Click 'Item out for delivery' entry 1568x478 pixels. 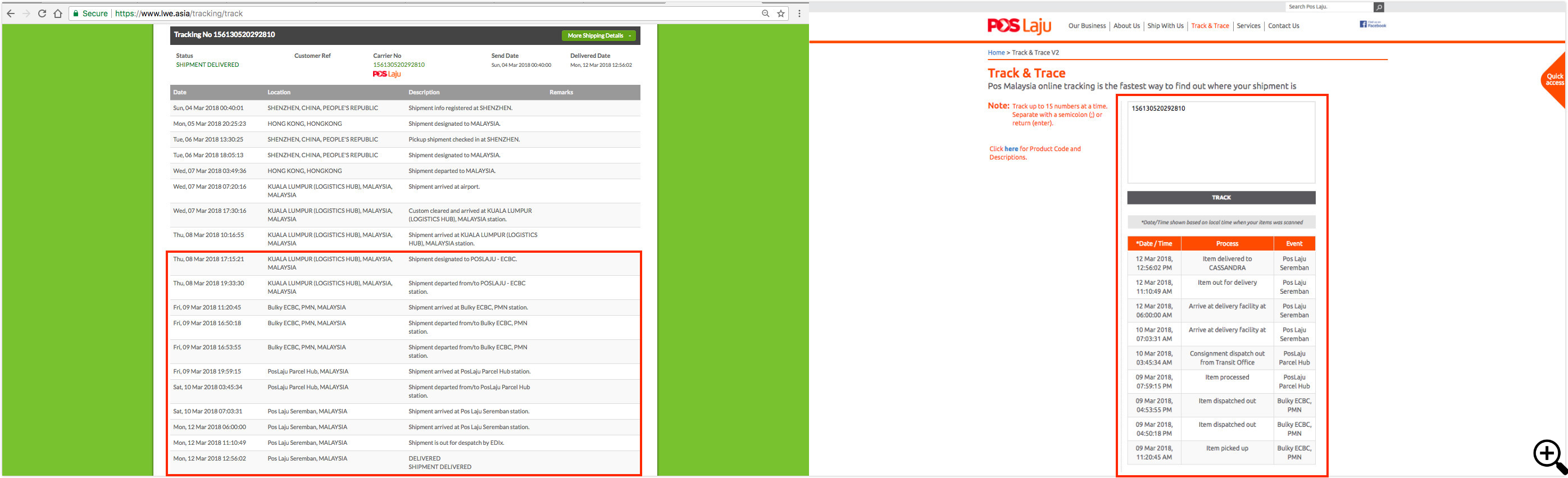click(1226, 283)
